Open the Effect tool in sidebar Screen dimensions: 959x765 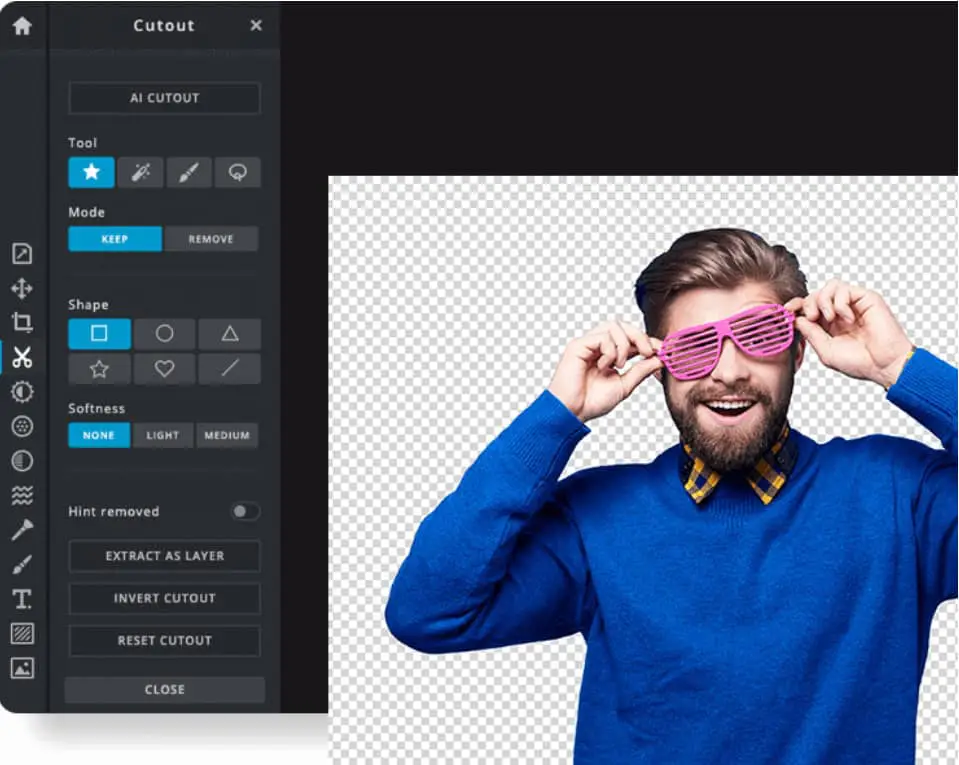(22, 426)
